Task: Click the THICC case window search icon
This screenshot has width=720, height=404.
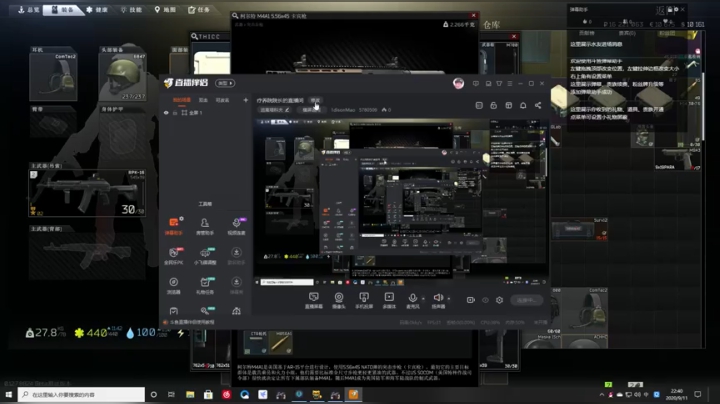Action: click(x=195, y=36)
